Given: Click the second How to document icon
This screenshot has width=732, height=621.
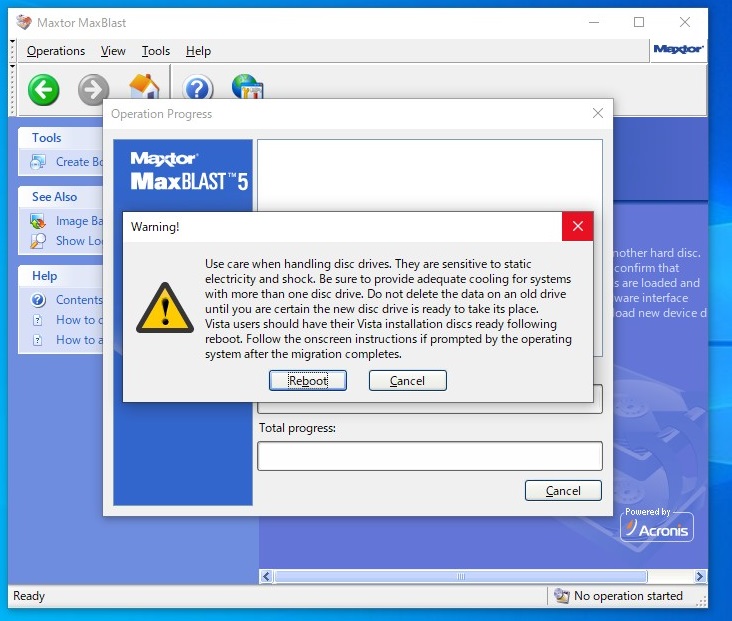Looking at the screenshot, I should click(38, 340).
